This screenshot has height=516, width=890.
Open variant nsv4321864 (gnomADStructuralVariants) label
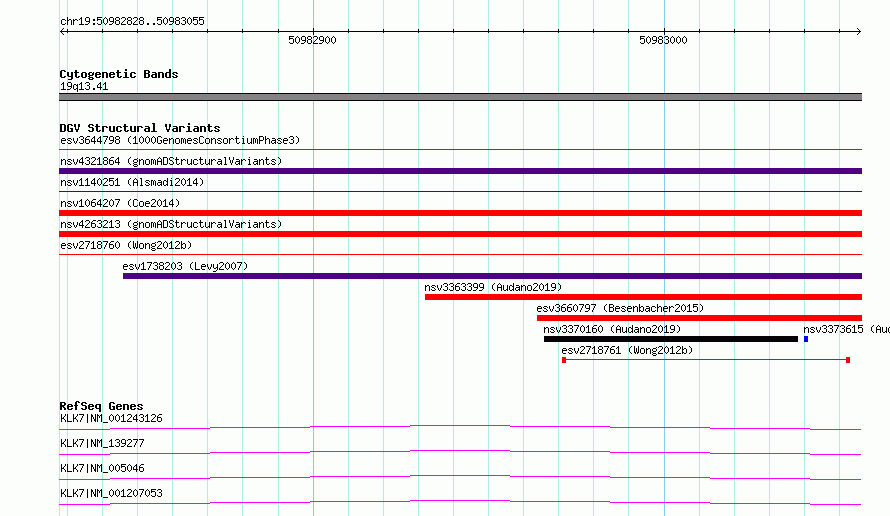click(x=171, y=161)
